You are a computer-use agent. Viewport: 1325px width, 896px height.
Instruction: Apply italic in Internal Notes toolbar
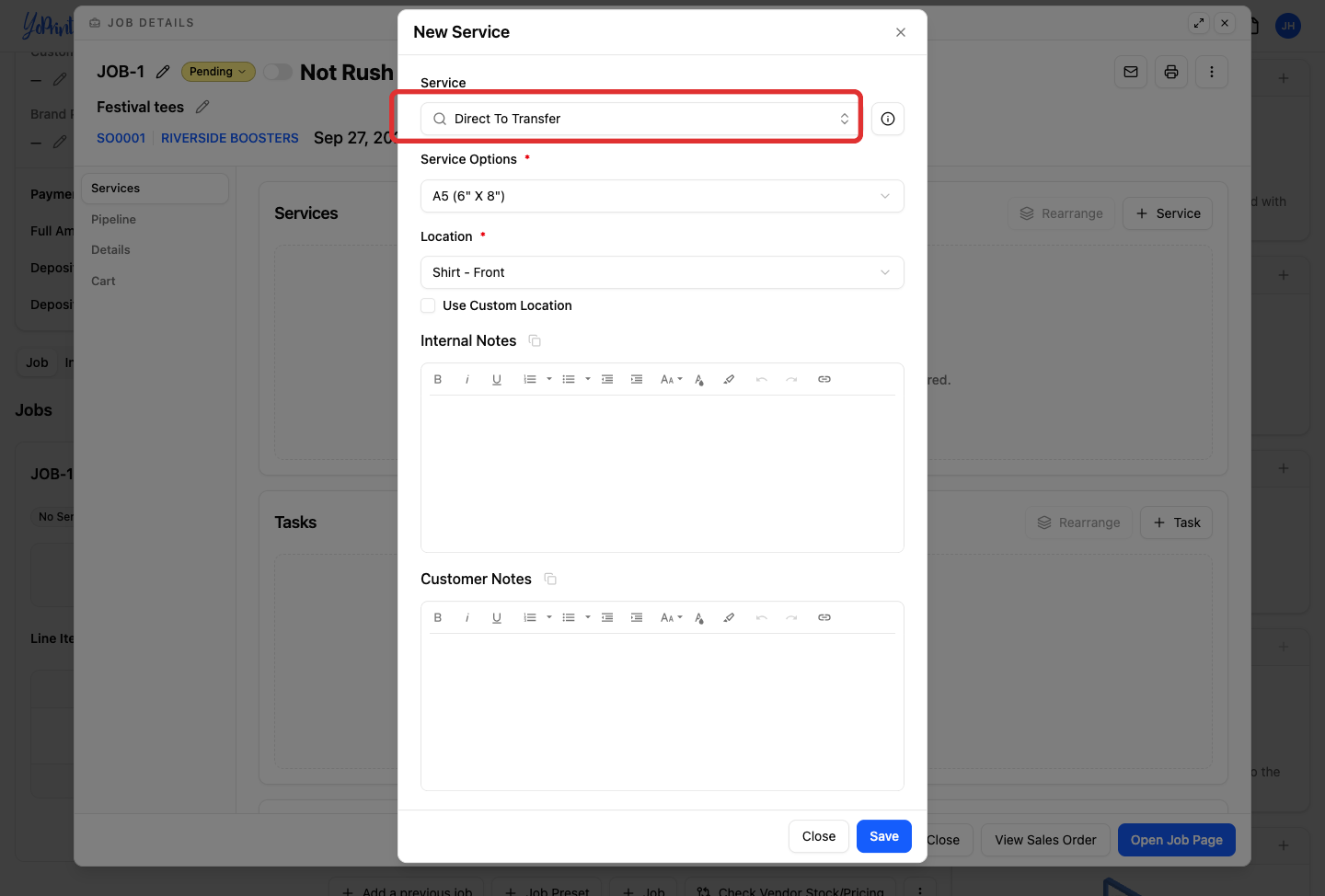pos(467,379)
